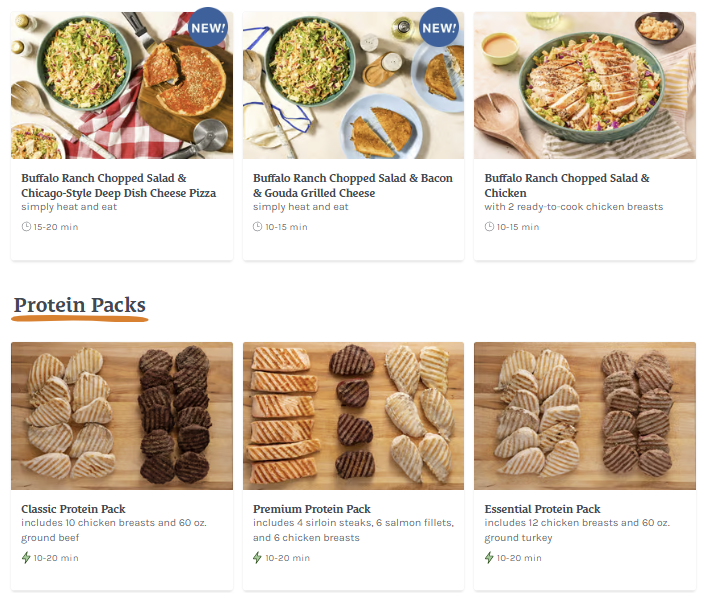This screenshot has height=593, width=702.
Task: Select the Buffalo Ranch Chopped Salad & Chicken title
Action: click(567, 185)
